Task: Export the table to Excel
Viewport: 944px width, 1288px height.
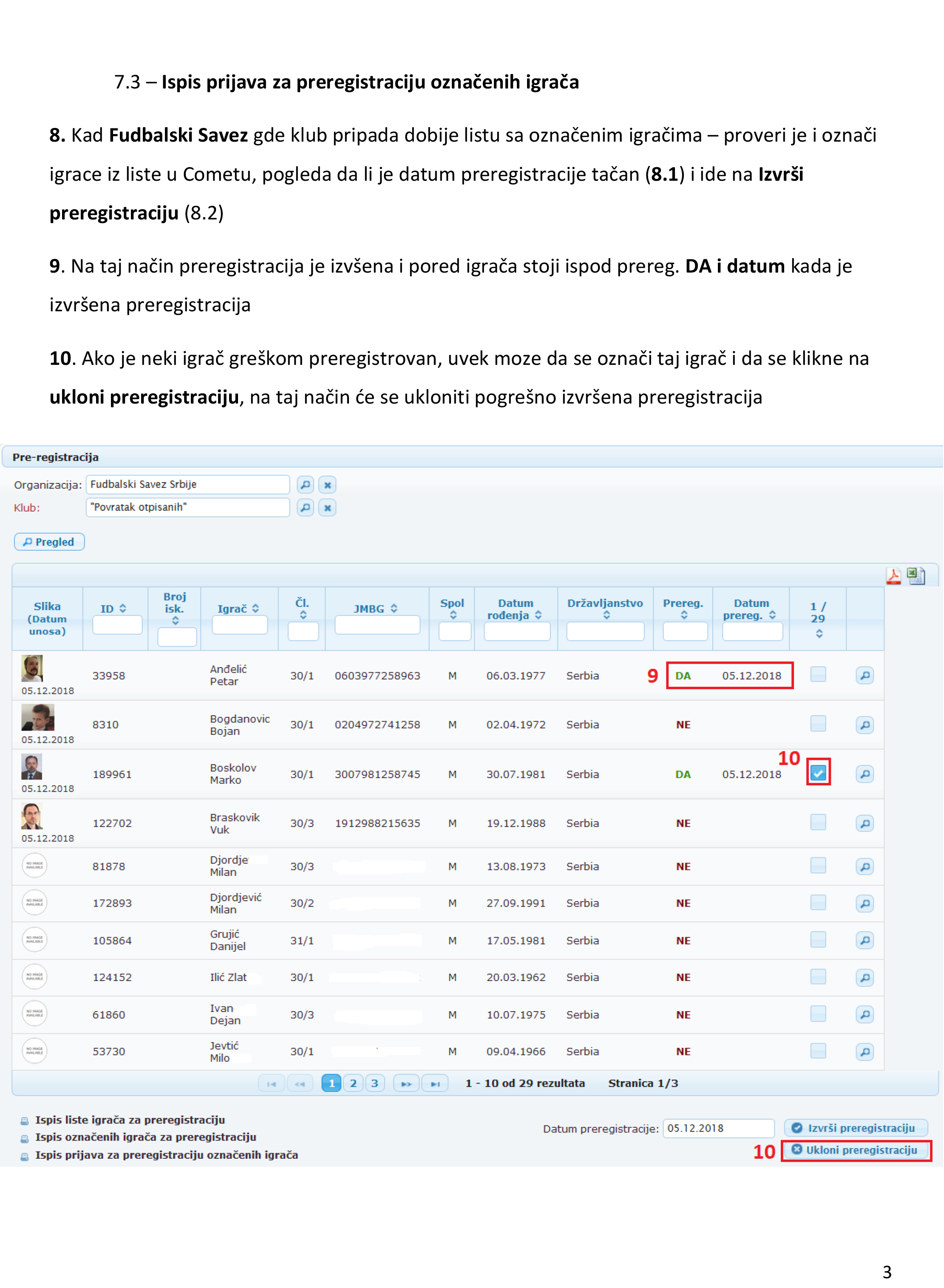Action: click(x=916, y=576)
